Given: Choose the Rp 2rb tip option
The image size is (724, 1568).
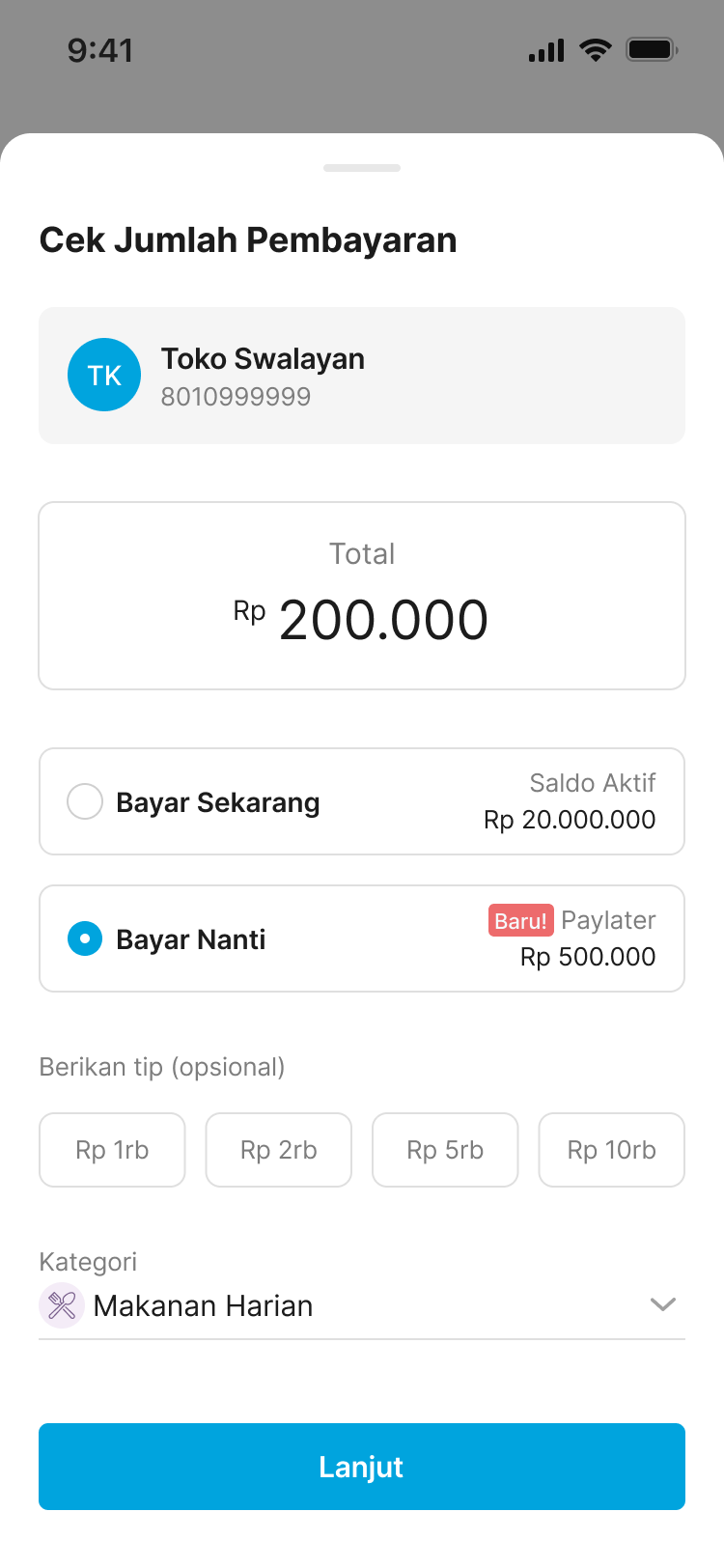Looking at the screenshot, I should pyautogui.click(x=278, y=1150).
